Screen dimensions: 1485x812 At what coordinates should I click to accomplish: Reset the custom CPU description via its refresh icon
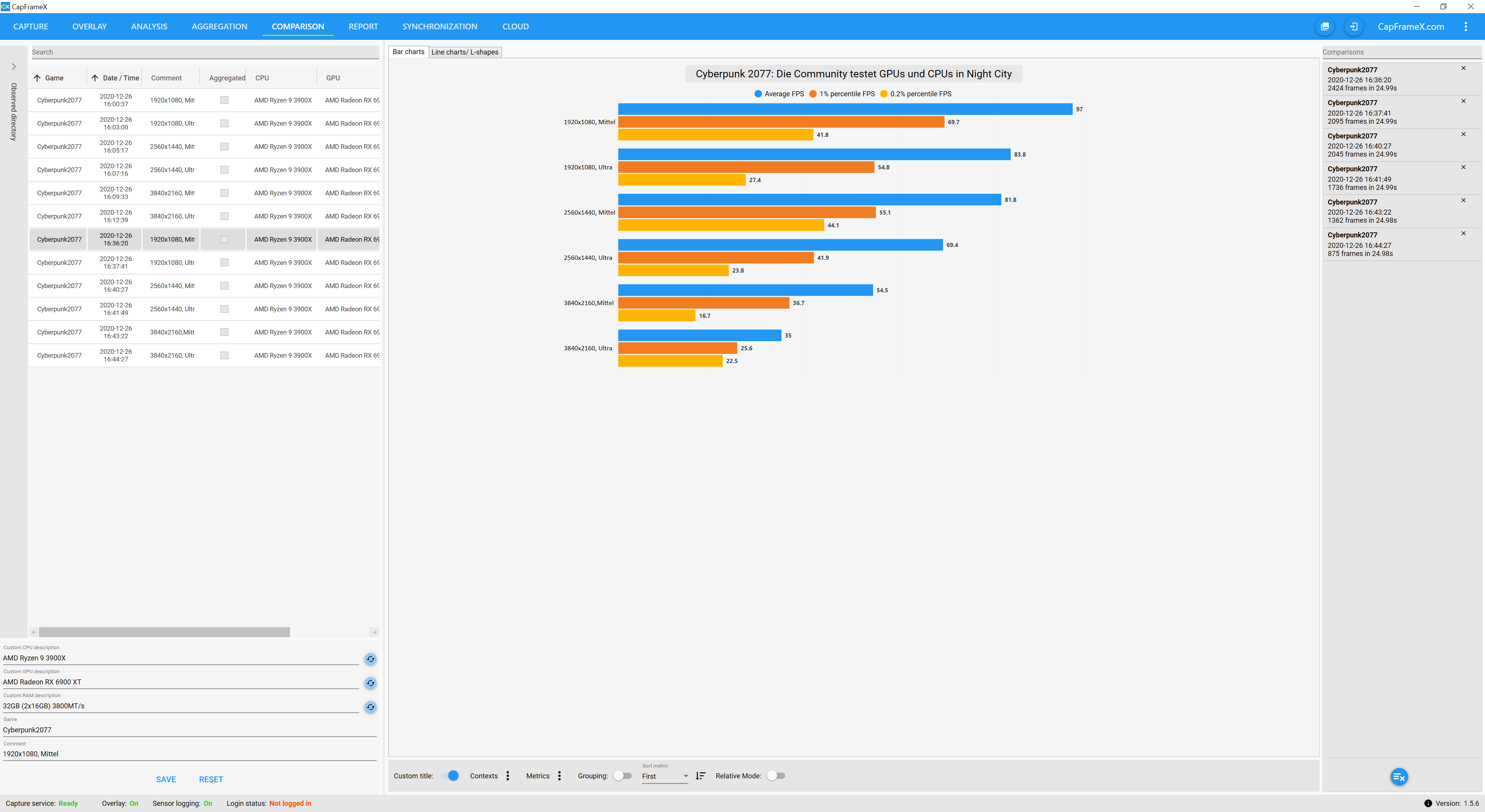[370, 659]
